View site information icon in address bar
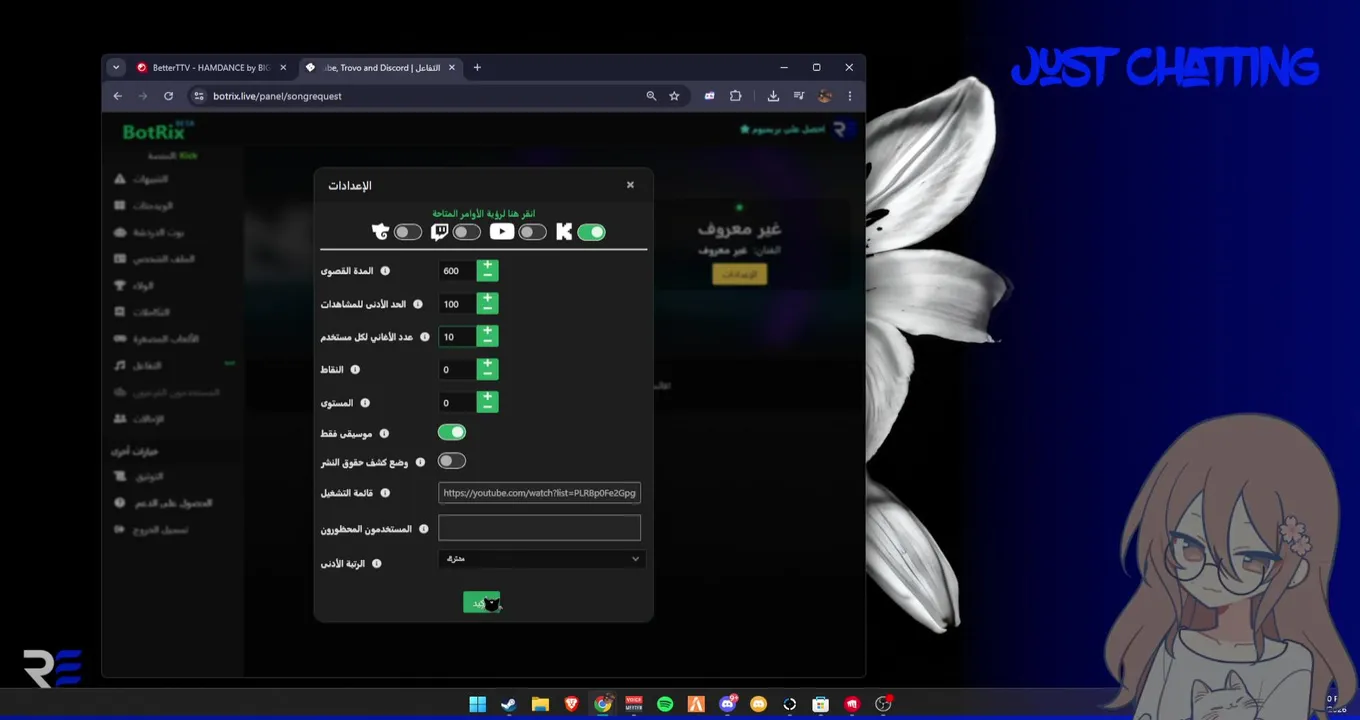The image size is (1360, 720). point(198,96)
